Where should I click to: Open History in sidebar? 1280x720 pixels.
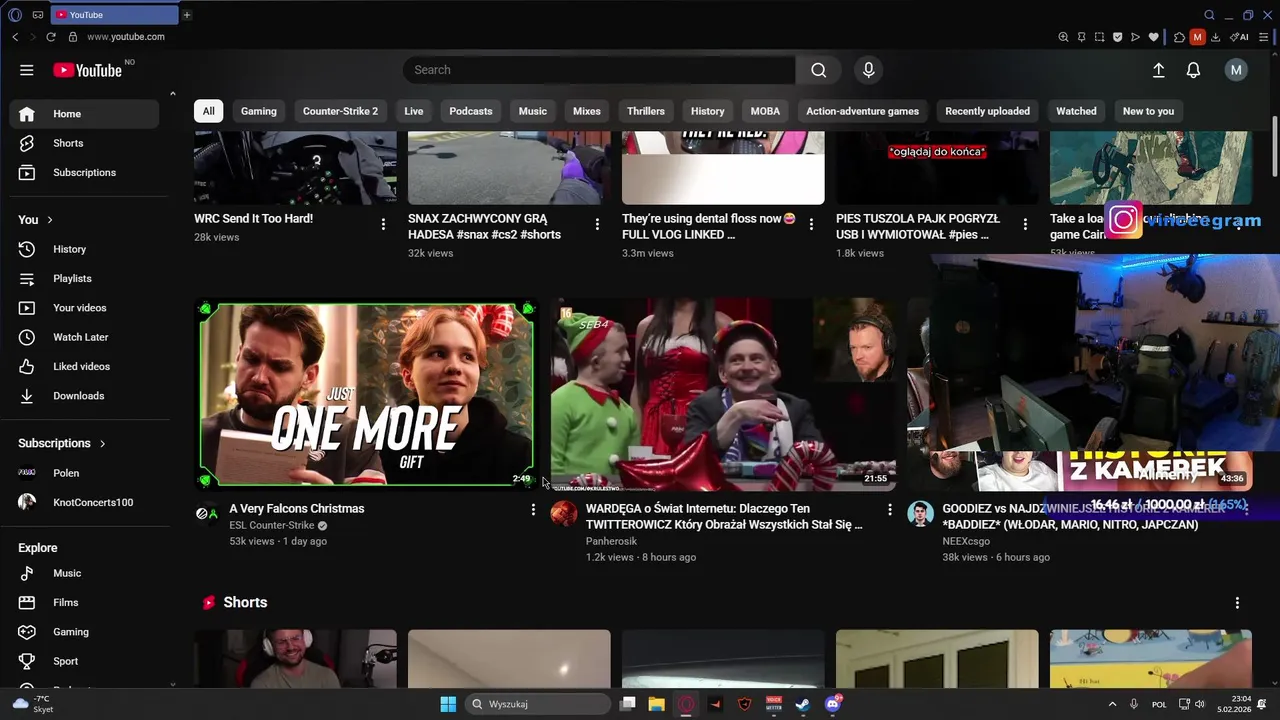(84, 249)
